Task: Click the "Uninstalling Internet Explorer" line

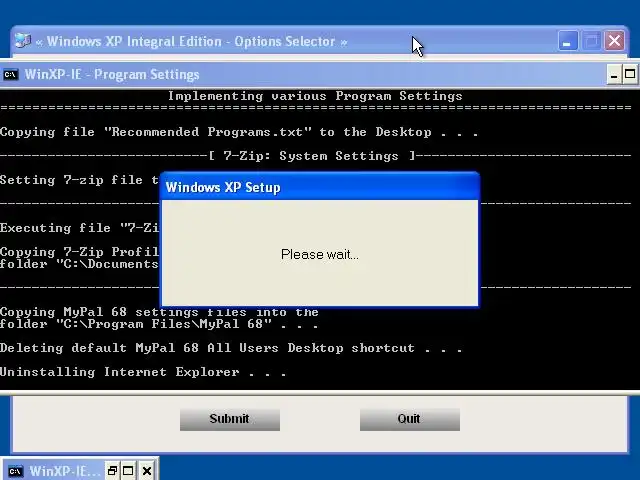Action: click(x=143, y=372)
